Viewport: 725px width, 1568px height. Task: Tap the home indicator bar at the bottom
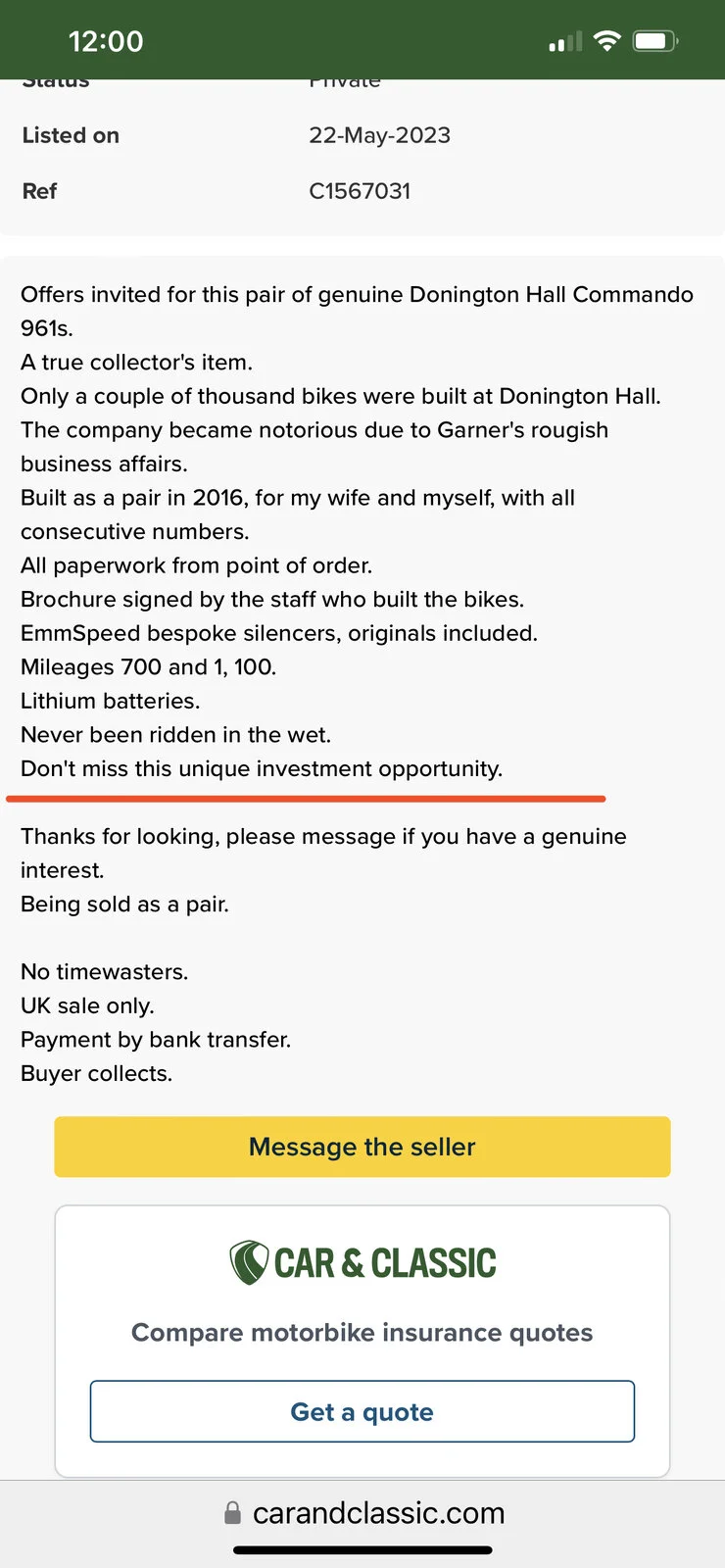tap(362, 1550)
